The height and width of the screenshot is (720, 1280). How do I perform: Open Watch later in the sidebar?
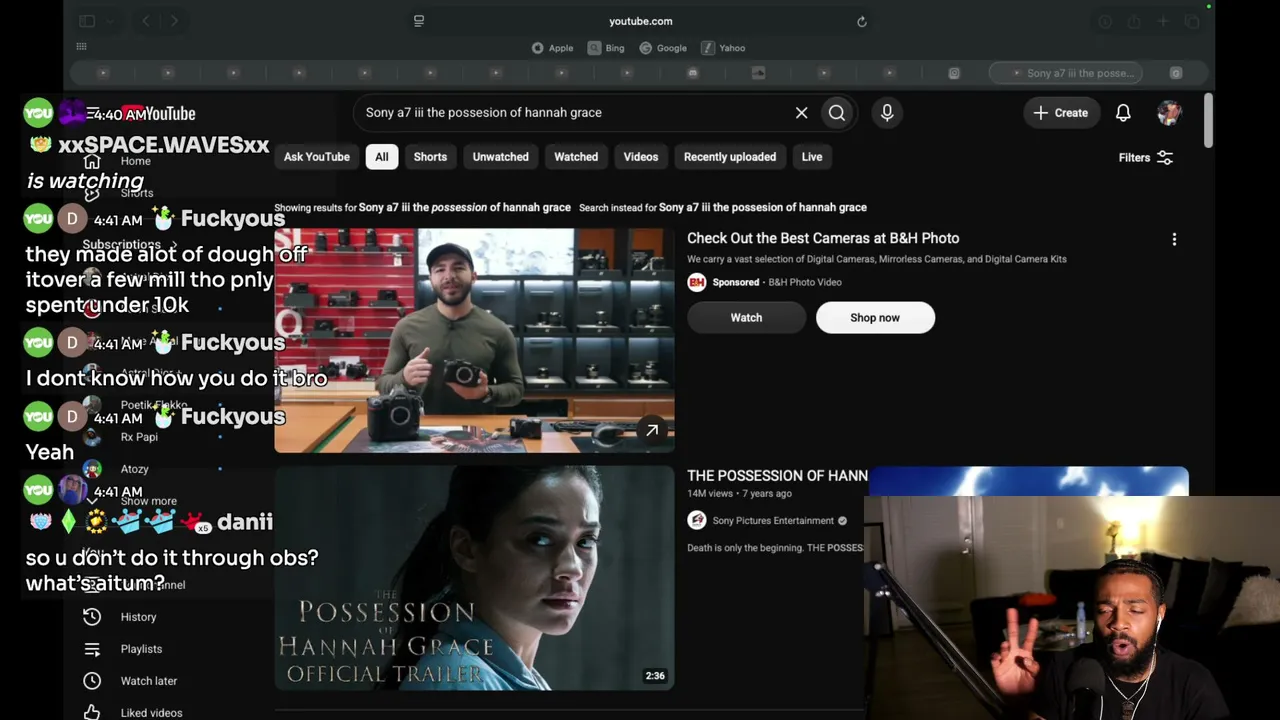click(148, 681)
